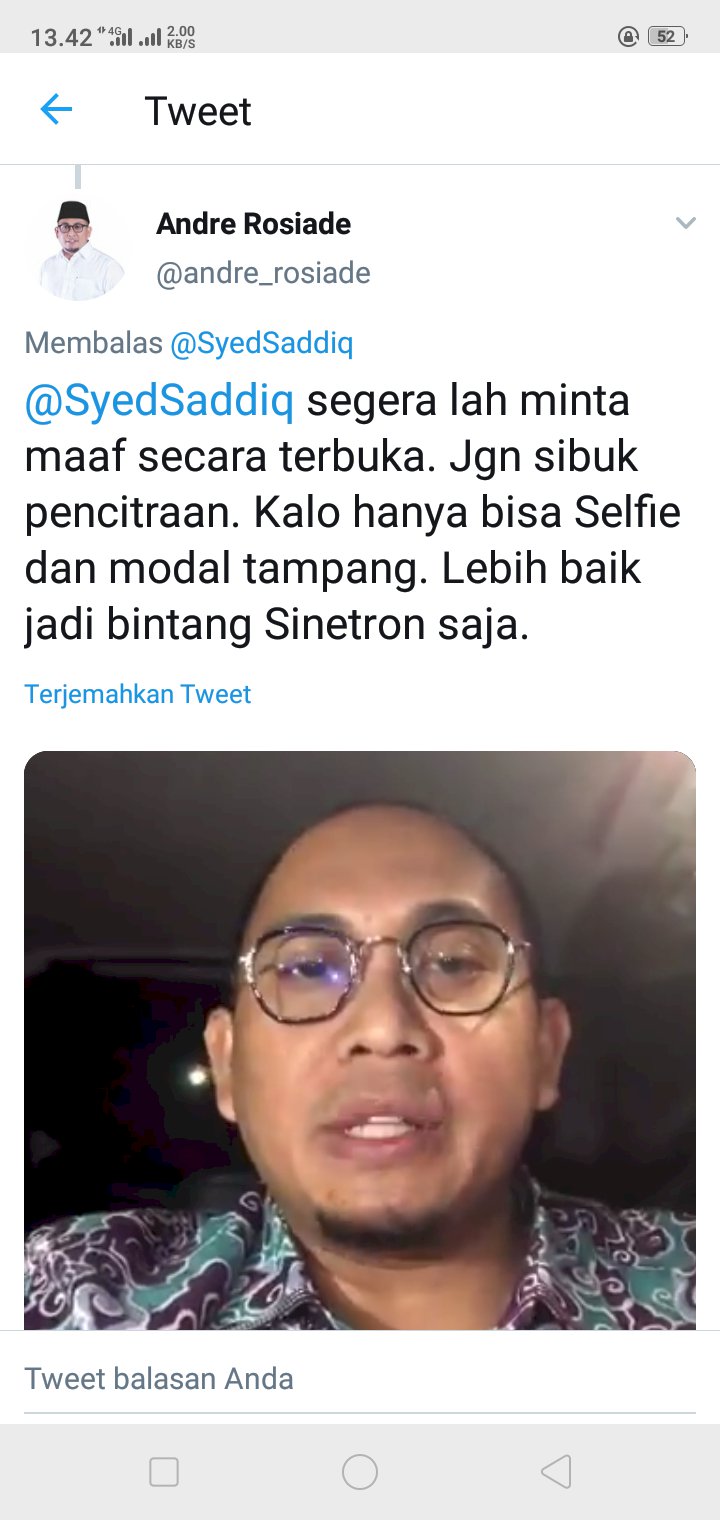Tap the 13.42 clock in status bar
This screenshot has width=720, height=1520.
[x=61, y=38]
